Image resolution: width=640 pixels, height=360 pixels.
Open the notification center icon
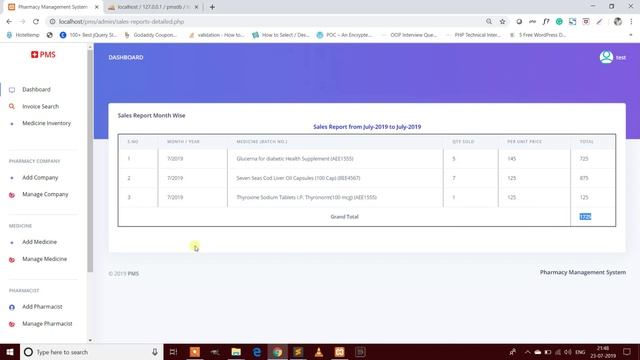pos(627,352)
